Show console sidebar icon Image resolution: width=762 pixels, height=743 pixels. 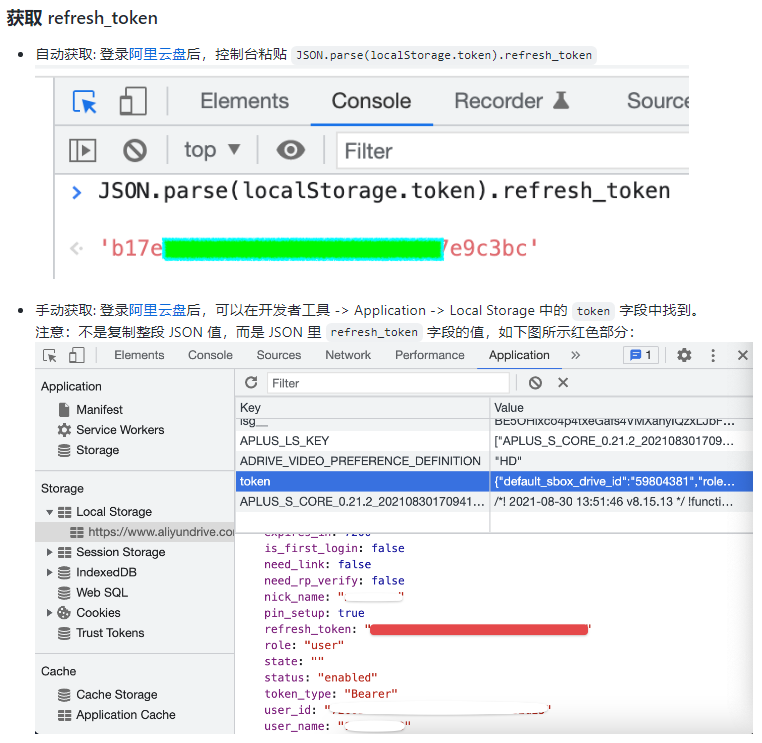click(83, 150)
